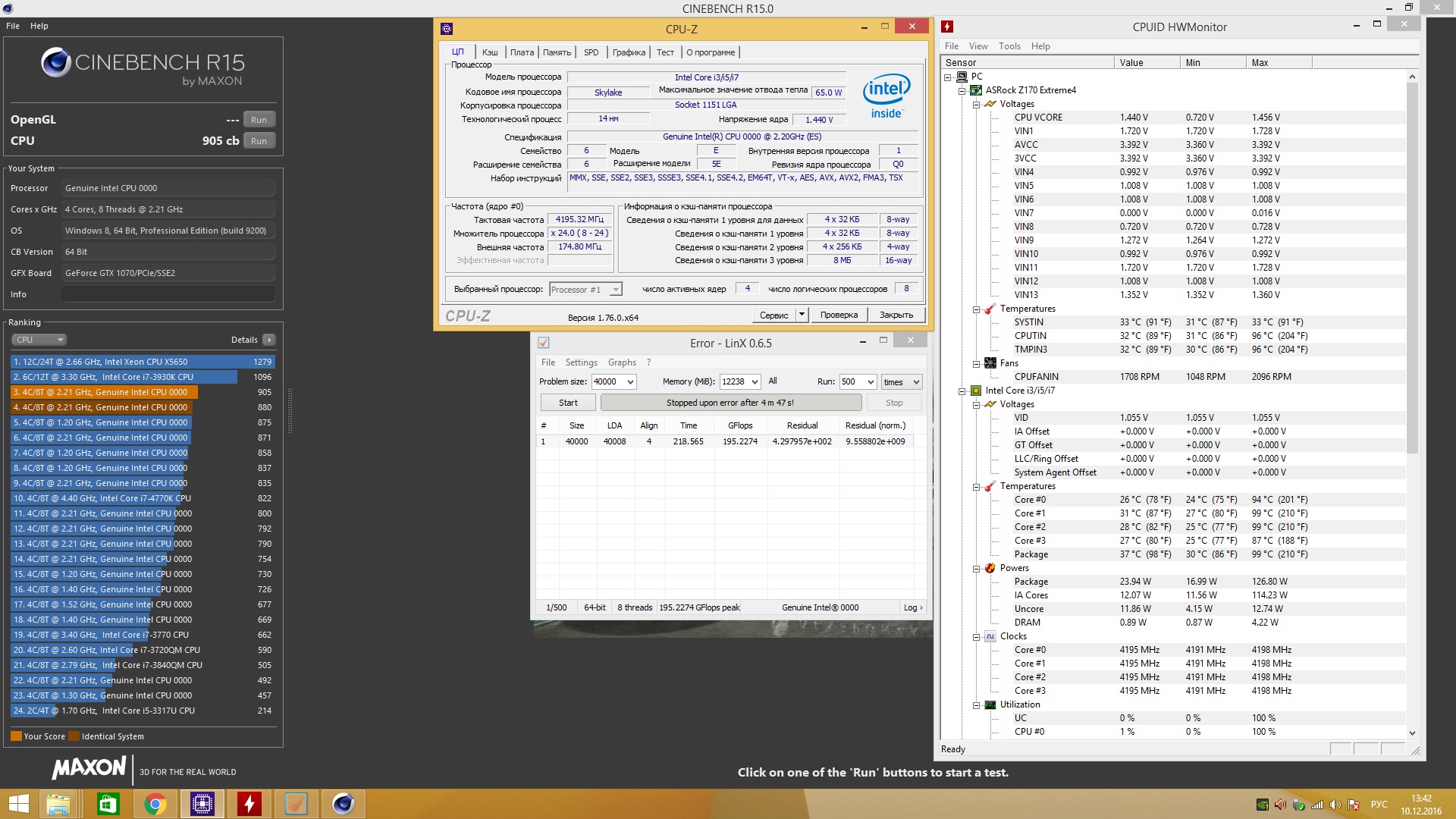Screen dimensions: 1456x819
Task: Click the LinX title bar checkbox icon
Action: click(543, 343)
